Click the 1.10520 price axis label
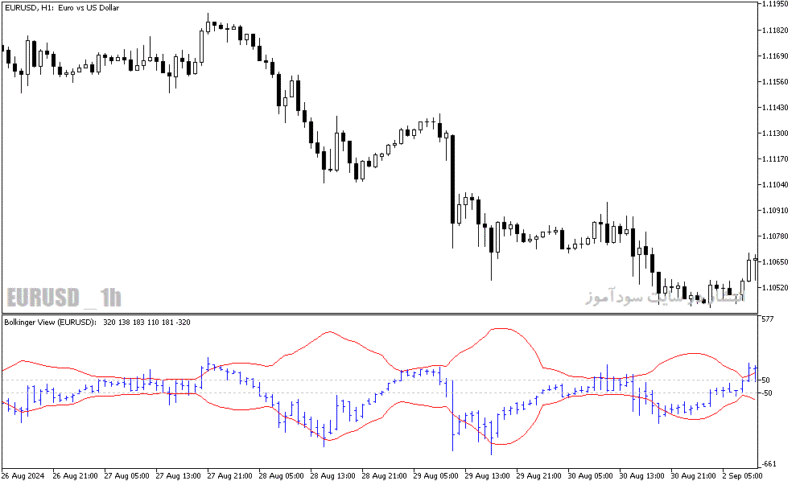 point(774,288)
